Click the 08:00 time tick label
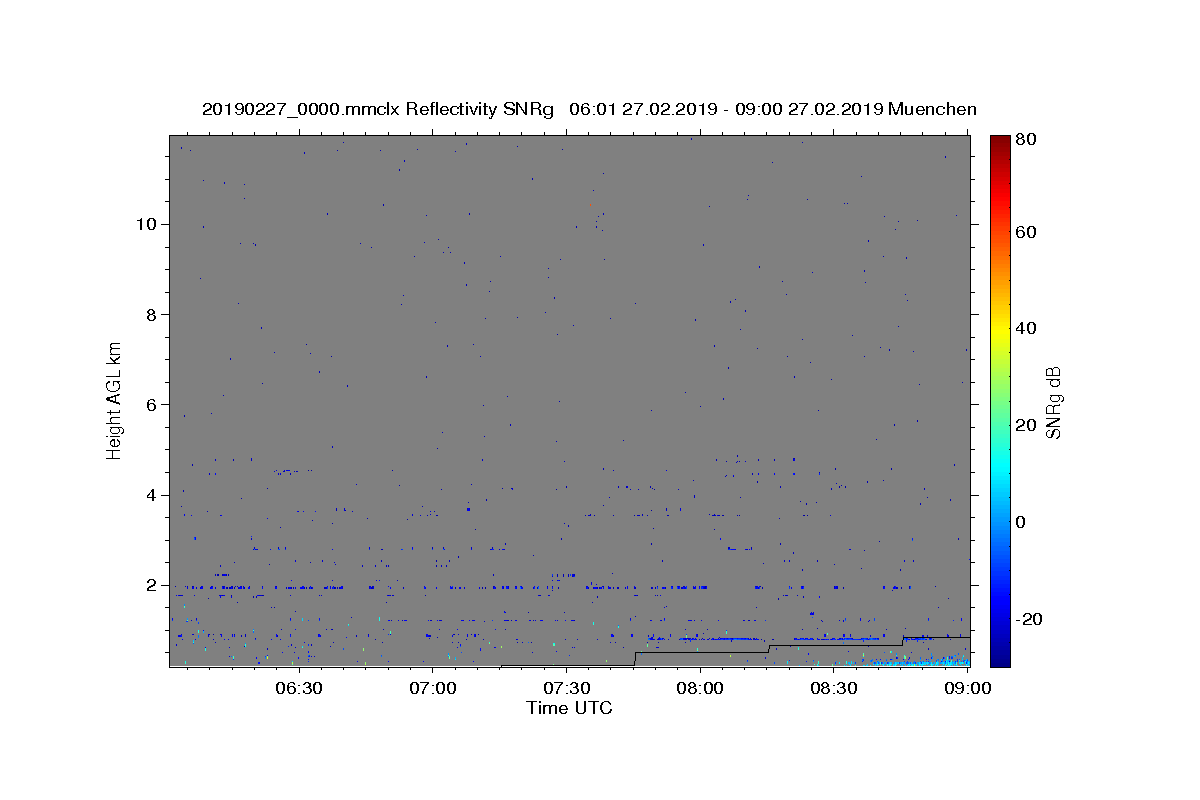The width and height of the screenshot is (1200, 800). [x=700, y=688]
